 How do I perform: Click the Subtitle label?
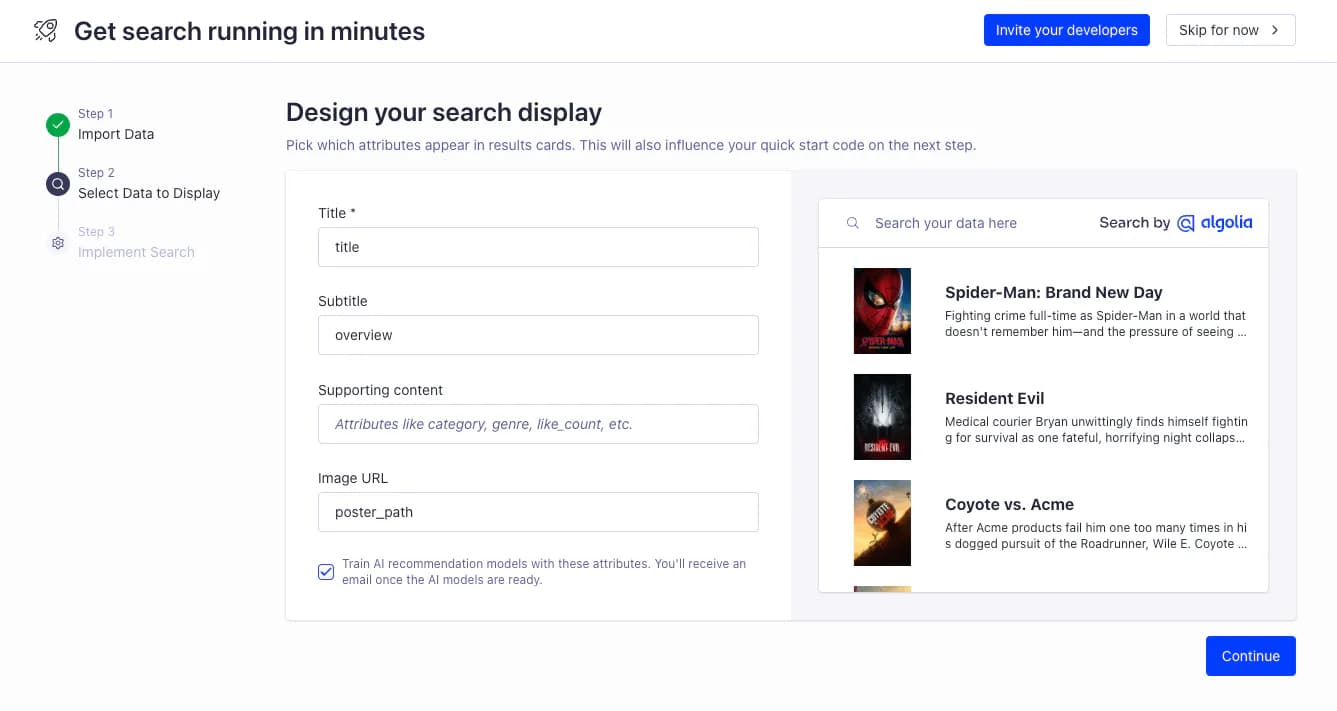click(x=343, y=301)
